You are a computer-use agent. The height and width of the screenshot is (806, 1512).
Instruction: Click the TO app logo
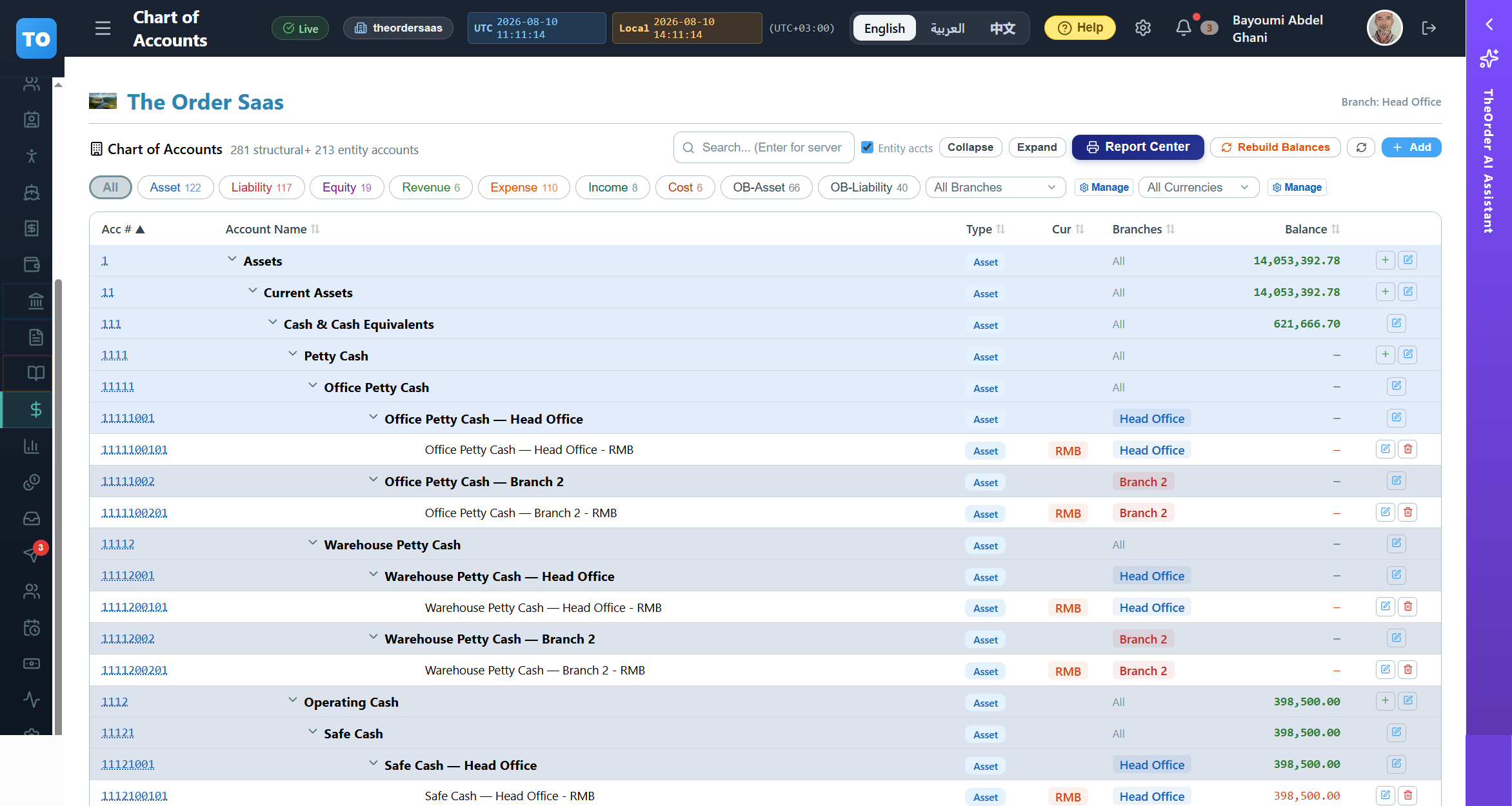click(36, 39)
